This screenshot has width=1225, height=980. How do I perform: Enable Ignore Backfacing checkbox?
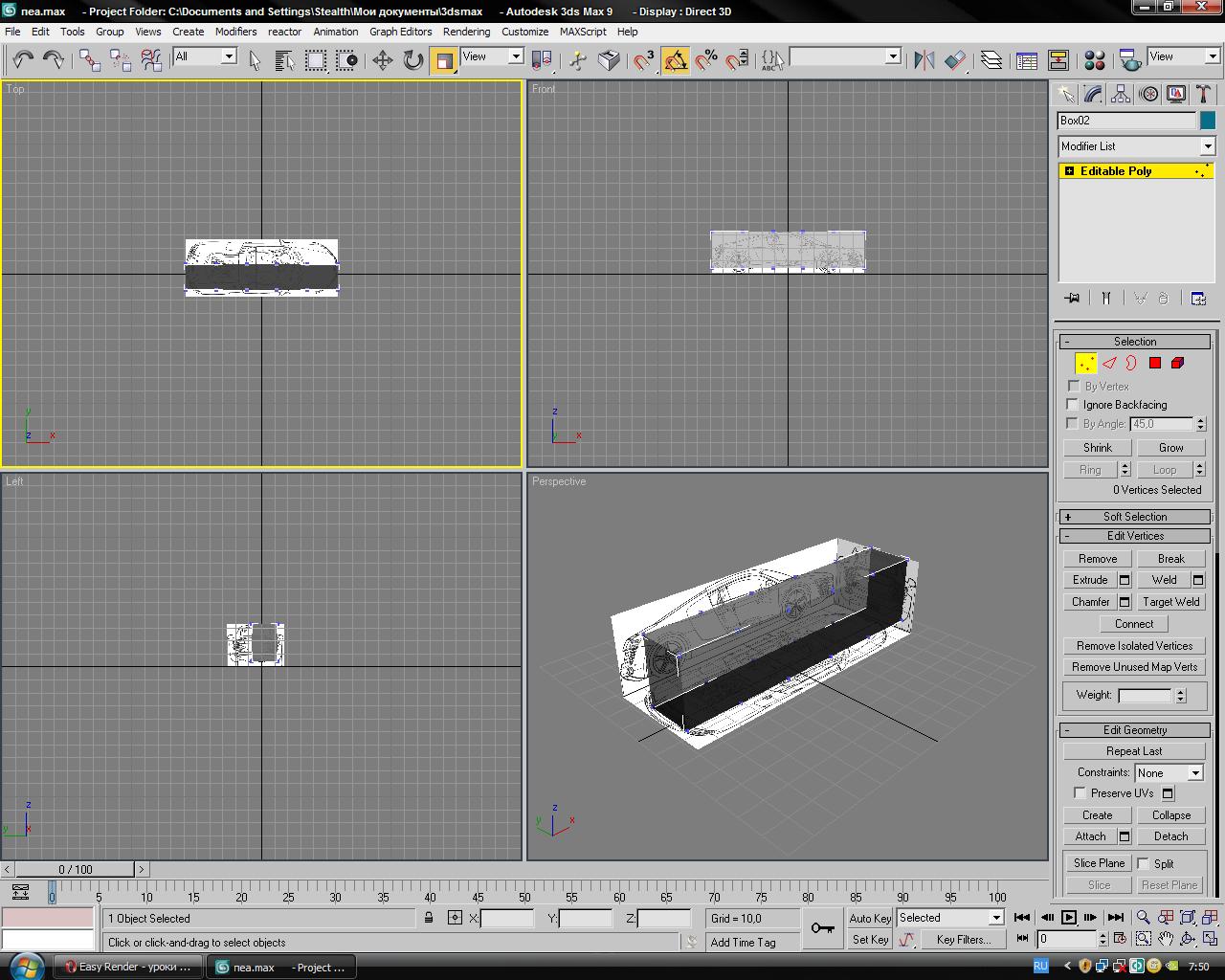point(1073,405)
